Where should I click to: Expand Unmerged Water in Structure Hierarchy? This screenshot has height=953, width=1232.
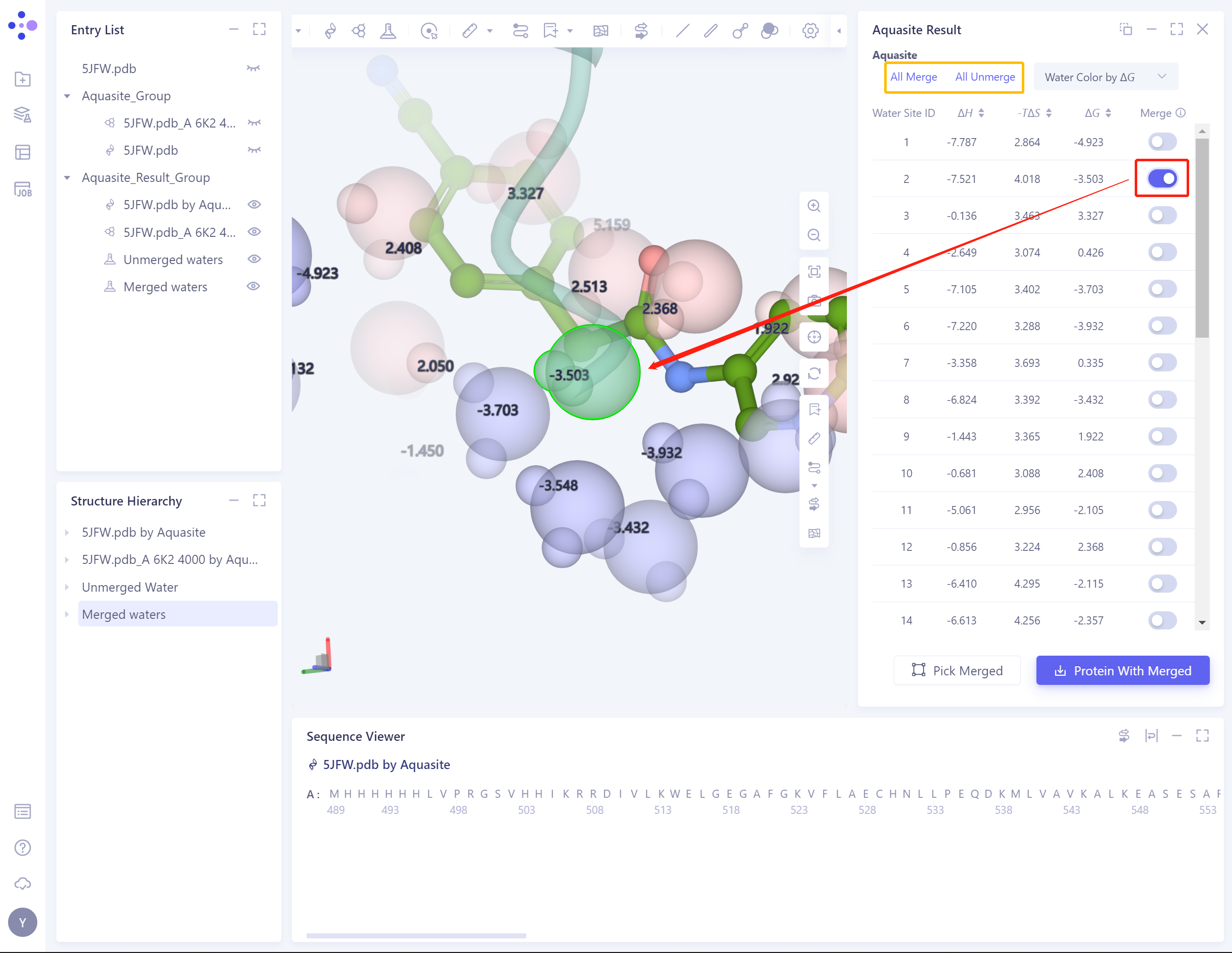[67, 587]
